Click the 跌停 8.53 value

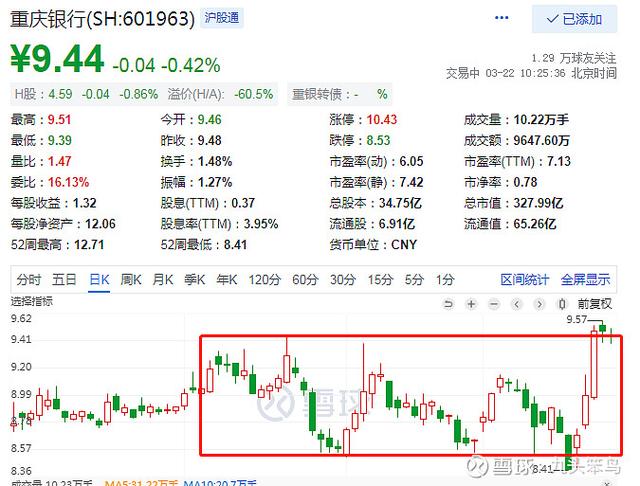(378, 140)
